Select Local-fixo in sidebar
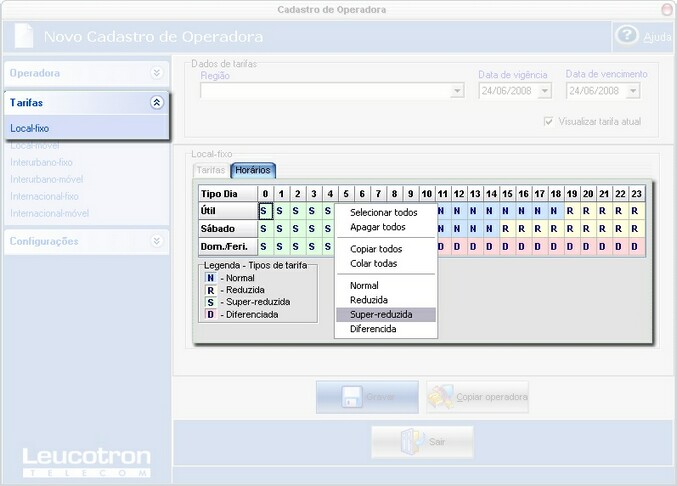This screenshot has width=677, height=486. pos(29,128)
